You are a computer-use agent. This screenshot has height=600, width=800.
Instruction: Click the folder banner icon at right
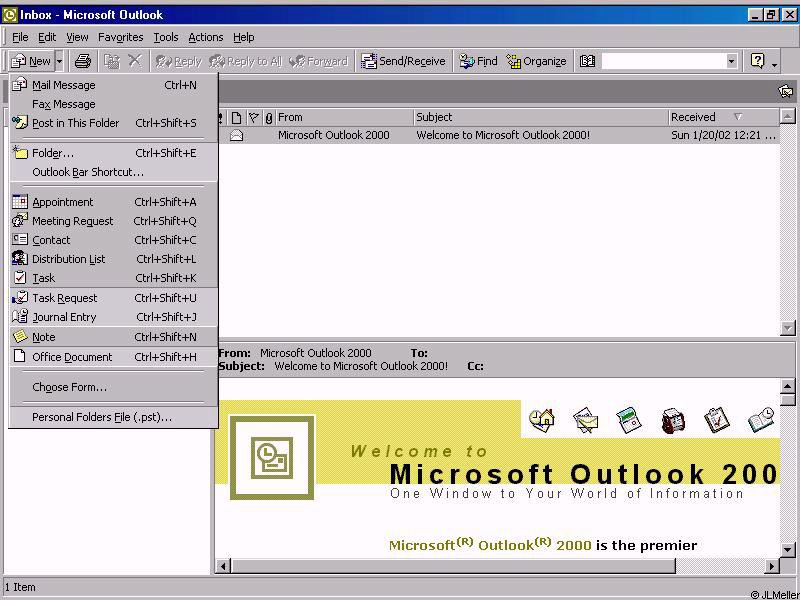tap(785, 91)
